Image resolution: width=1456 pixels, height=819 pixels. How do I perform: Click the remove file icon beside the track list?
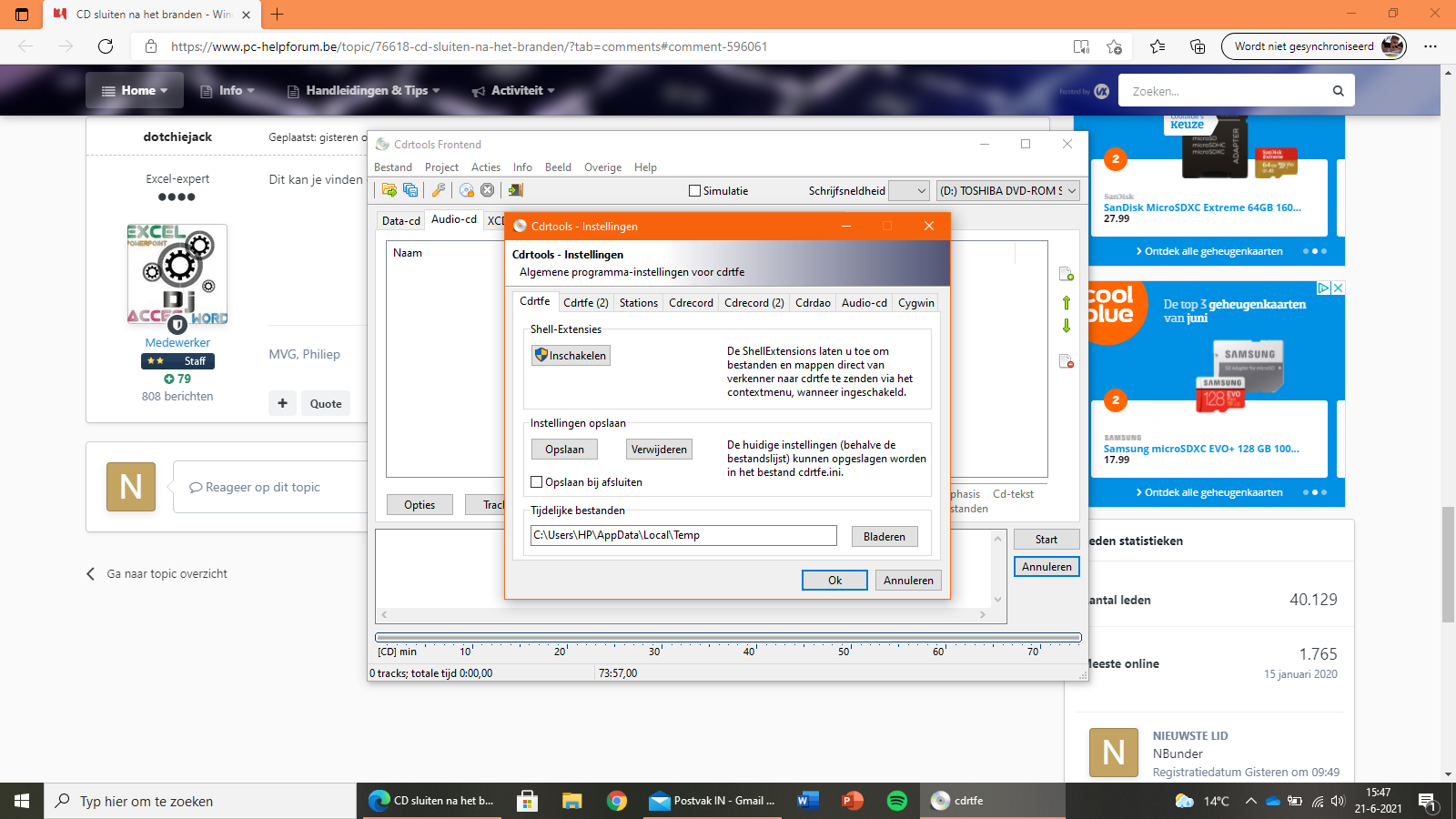pyautogui.click(x=1067, y=361)
